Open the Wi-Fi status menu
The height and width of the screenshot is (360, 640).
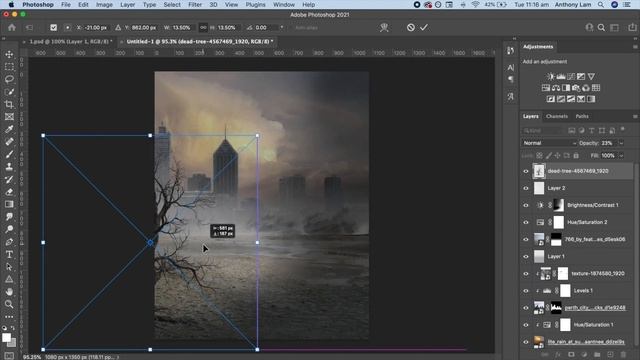pos(475,4)
